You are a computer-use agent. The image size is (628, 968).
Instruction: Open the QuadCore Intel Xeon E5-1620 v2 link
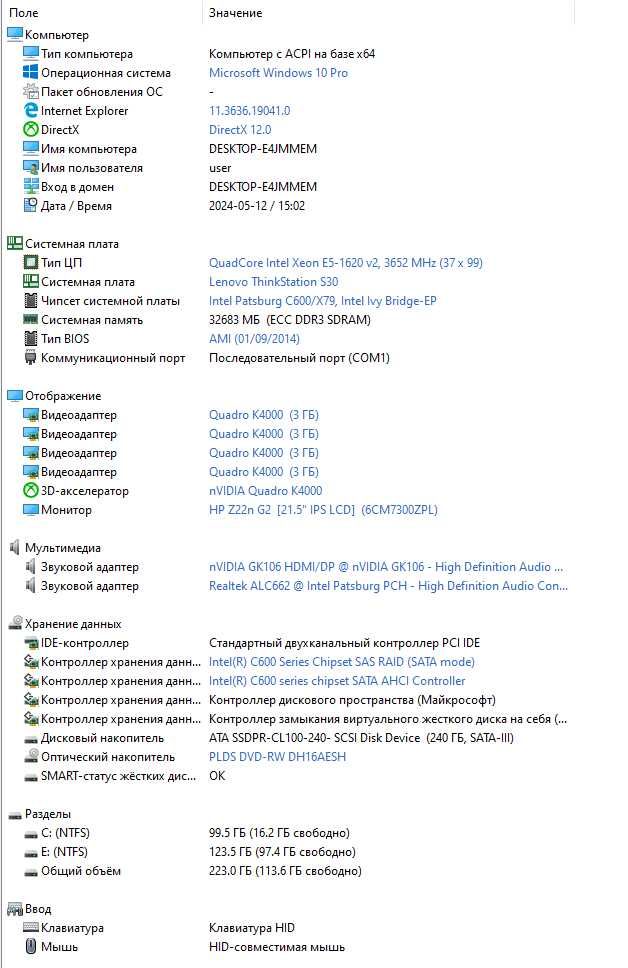(346, 262)
